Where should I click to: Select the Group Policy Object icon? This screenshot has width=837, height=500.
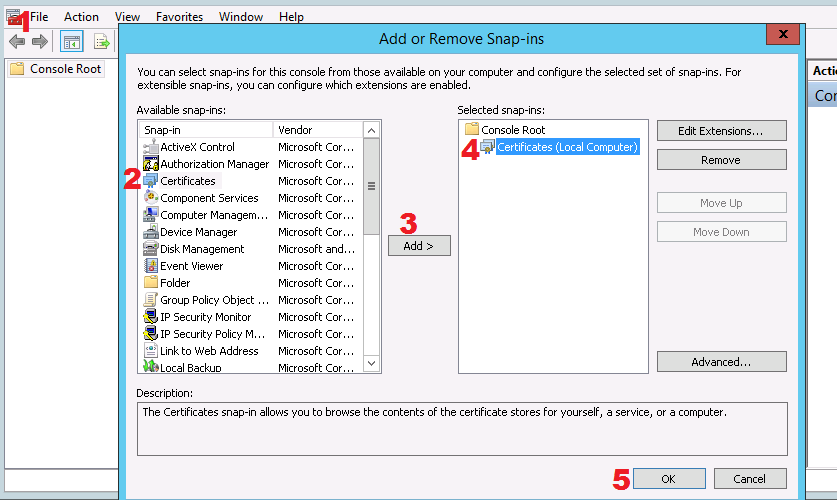151,300
